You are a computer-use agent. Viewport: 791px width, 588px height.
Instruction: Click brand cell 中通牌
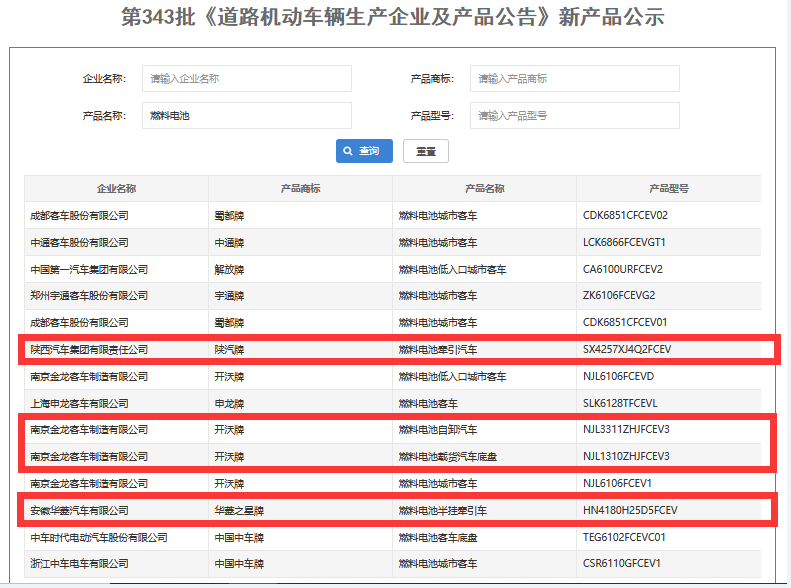(x=229, y=243)
